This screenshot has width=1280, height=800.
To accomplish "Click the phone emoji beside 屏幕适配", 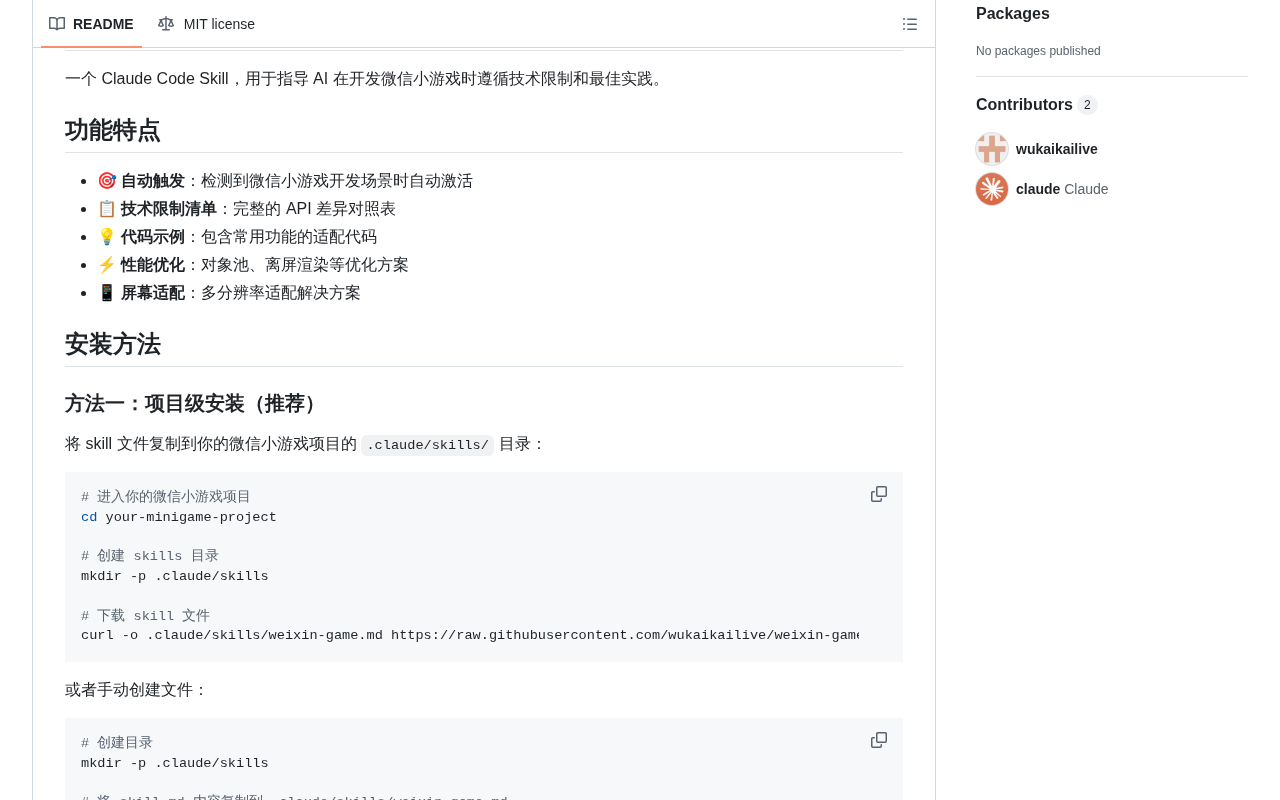I will (107, 293).
